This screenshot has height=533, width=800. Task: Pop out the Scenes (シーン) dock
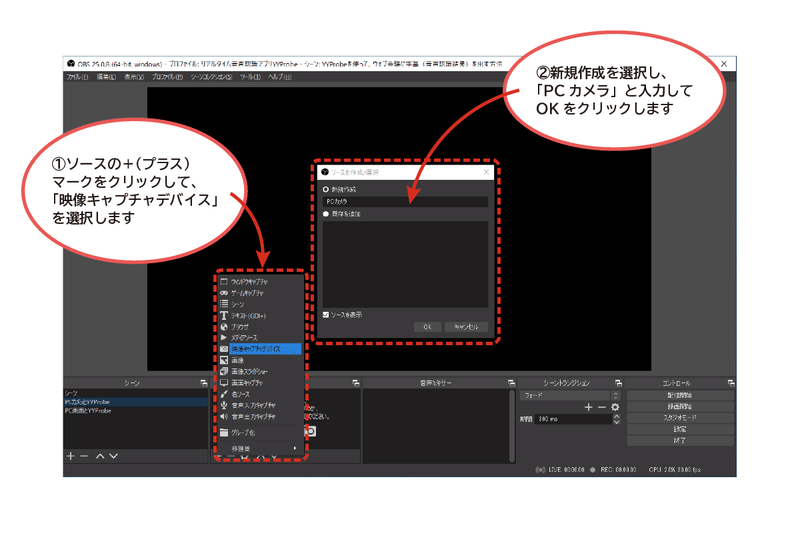(204, 383)
